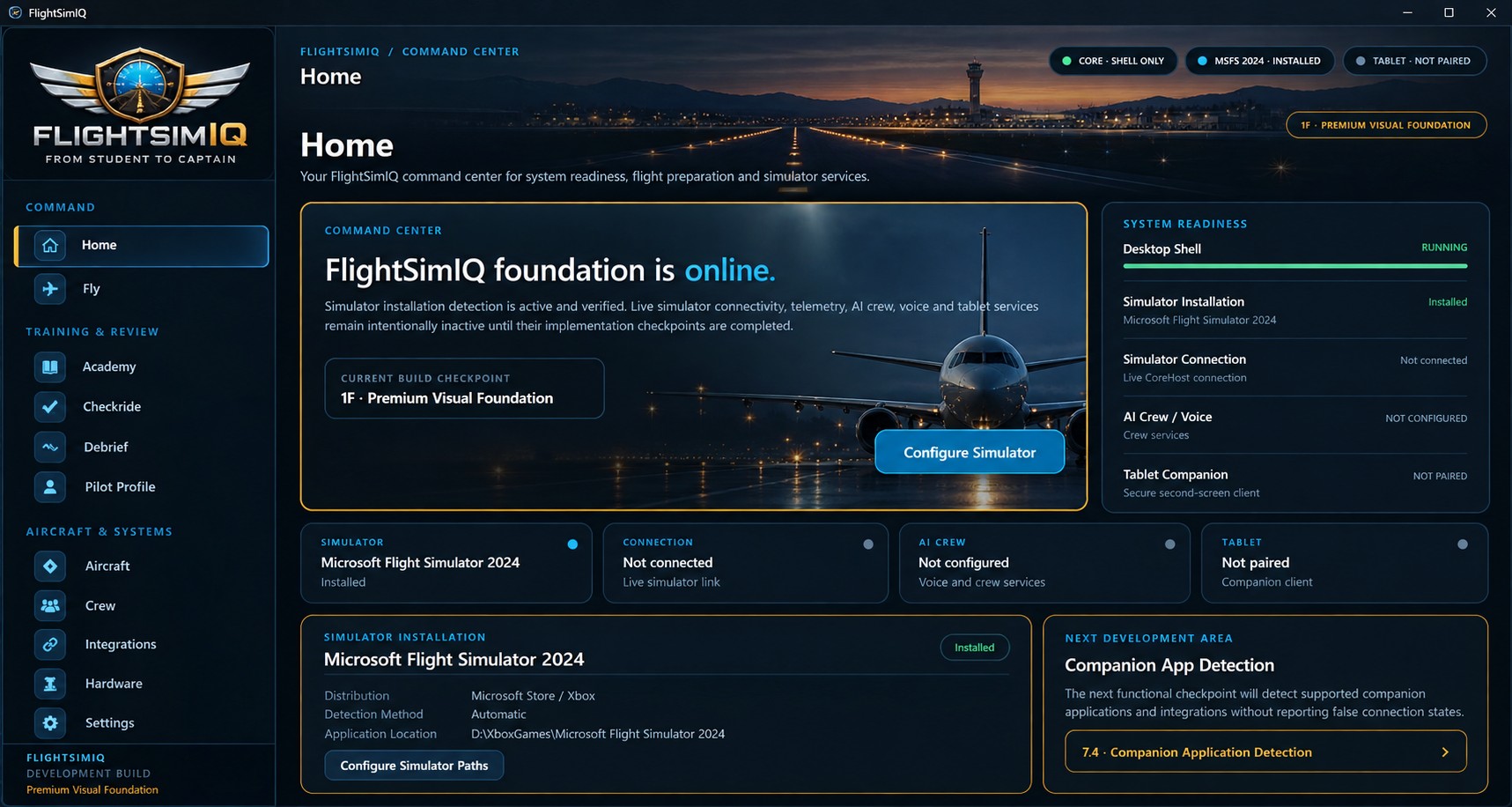Maximize the FlightSimIQ window
This screenshot has height=807, width=1512.
pyautogui.click(x=1449, y=12)
